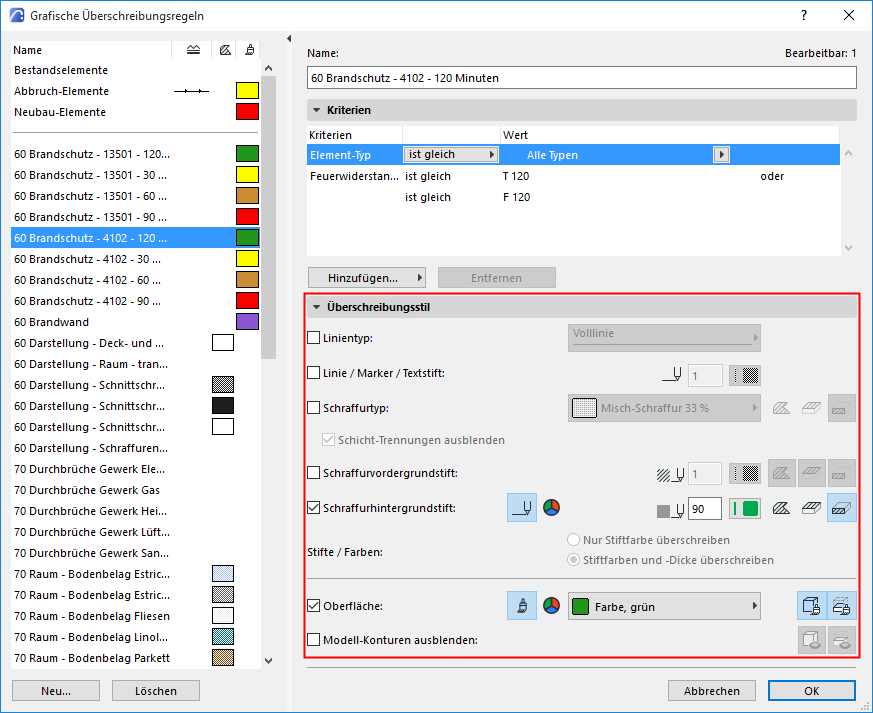
Task: Click the F 120 criteria value
Action: [516, 197]
